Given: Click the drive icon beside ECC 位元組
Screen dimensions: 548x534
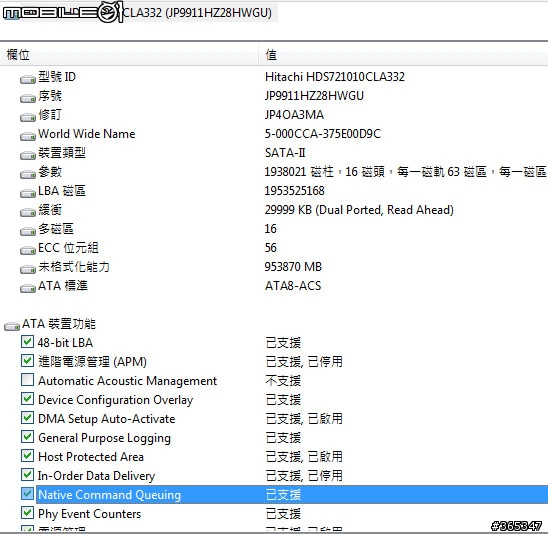Looking at the screenshot, I should coord(28,251).
